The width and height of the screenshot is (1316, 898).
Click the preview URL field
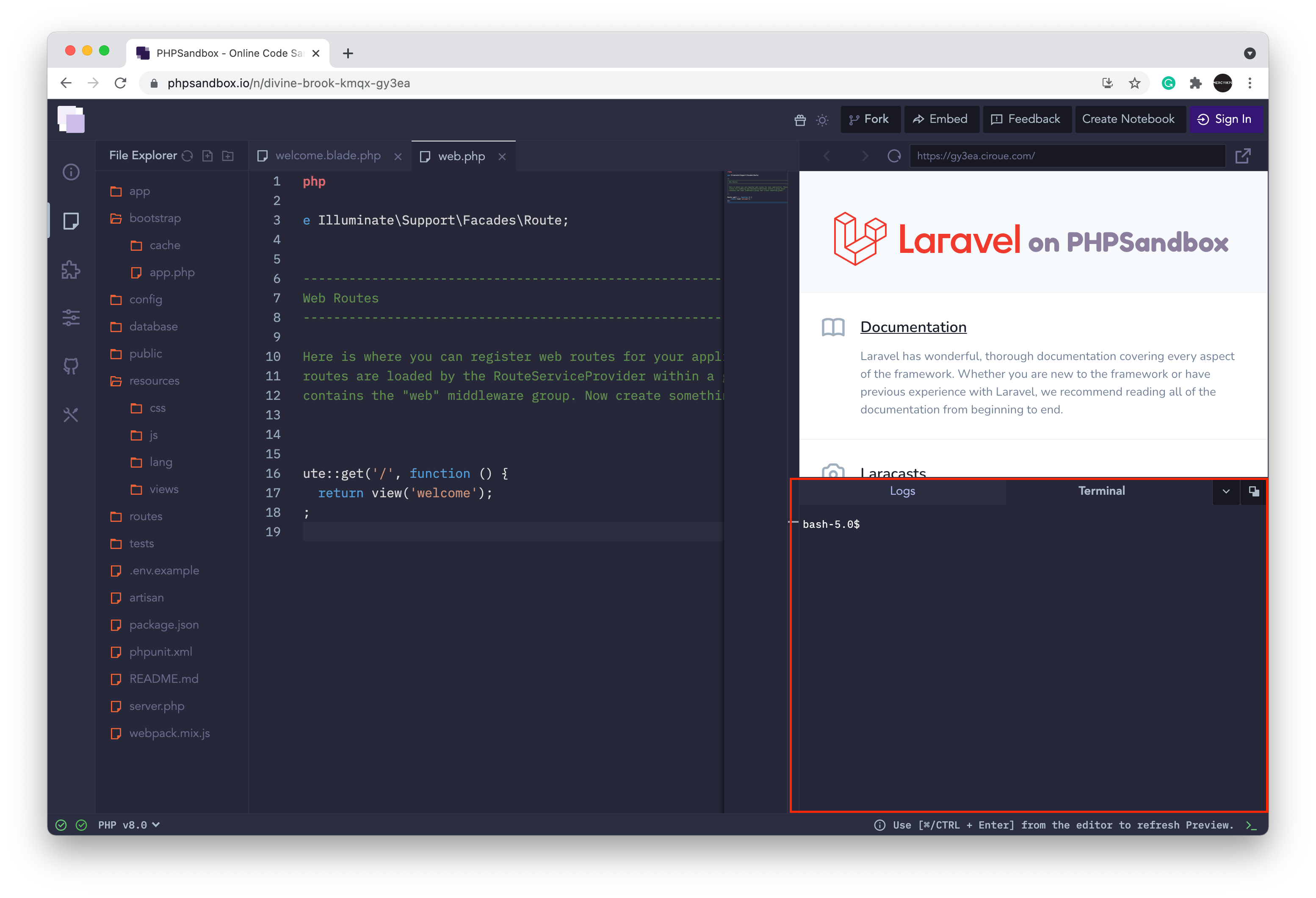click(x=1067, y=156)
